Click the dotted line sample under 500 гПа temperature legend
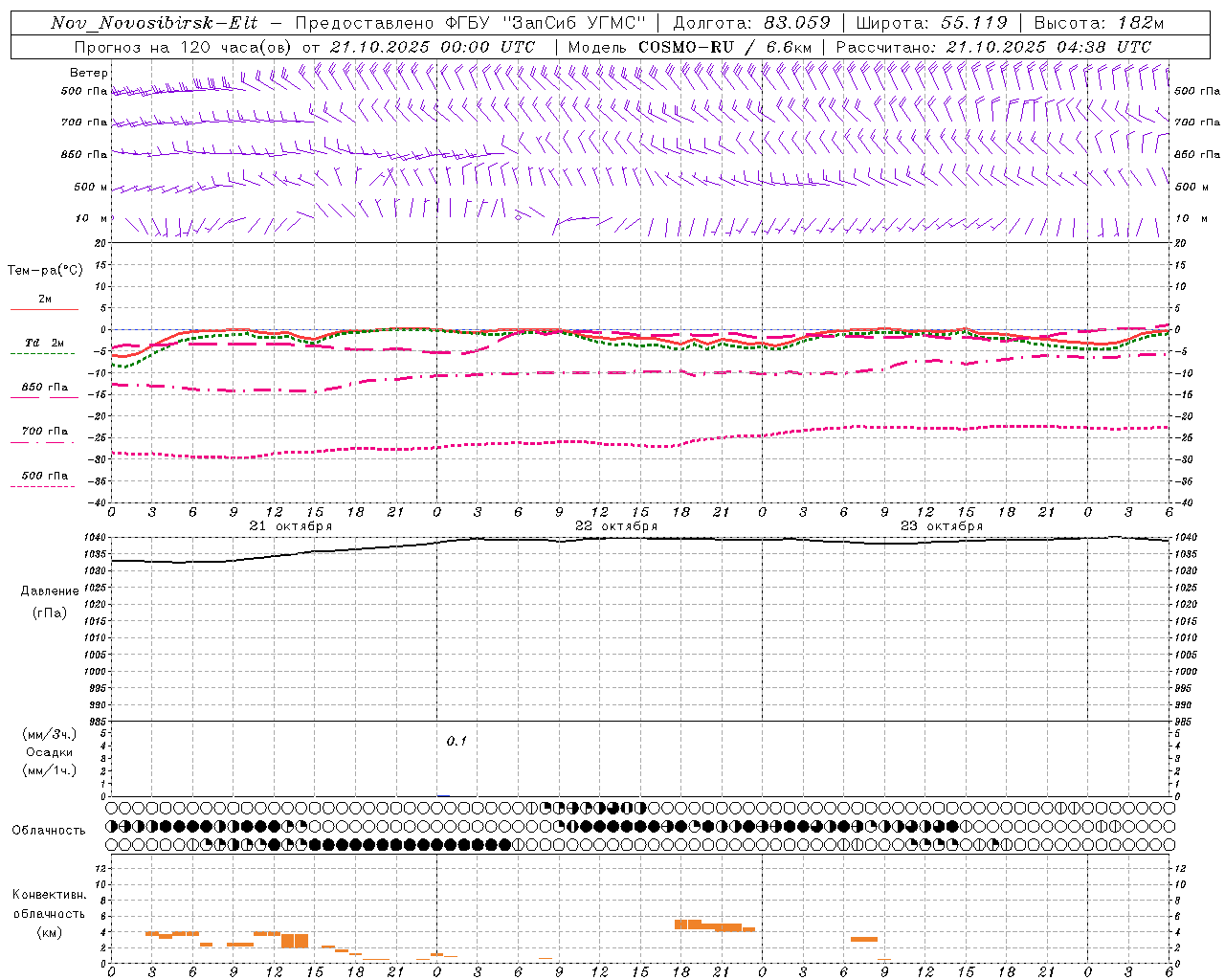Viewport: 1225px width, 980px height. click(x=42, y=487)
